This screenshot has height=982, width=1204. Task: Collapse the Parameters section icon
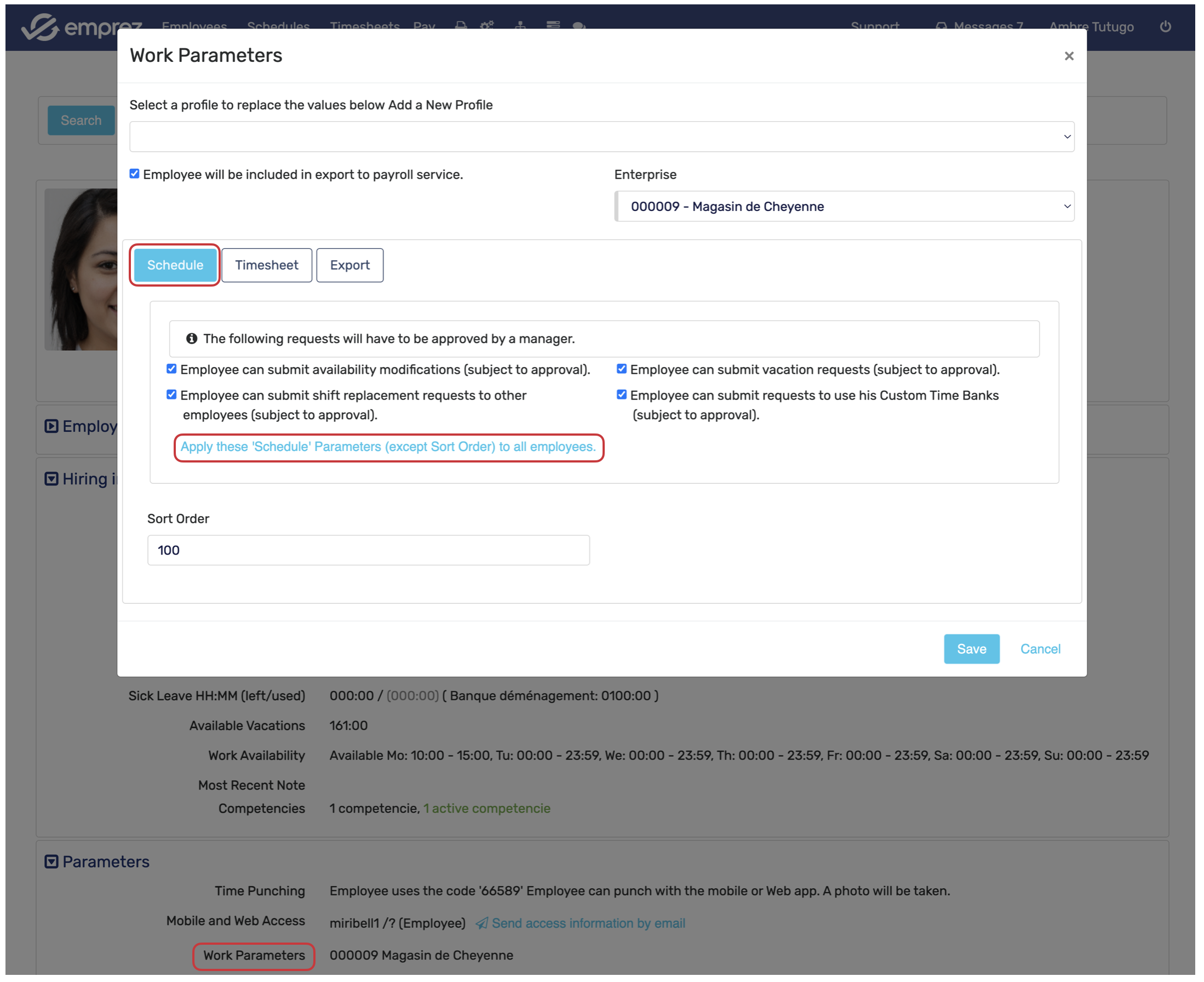pos(51,861)
